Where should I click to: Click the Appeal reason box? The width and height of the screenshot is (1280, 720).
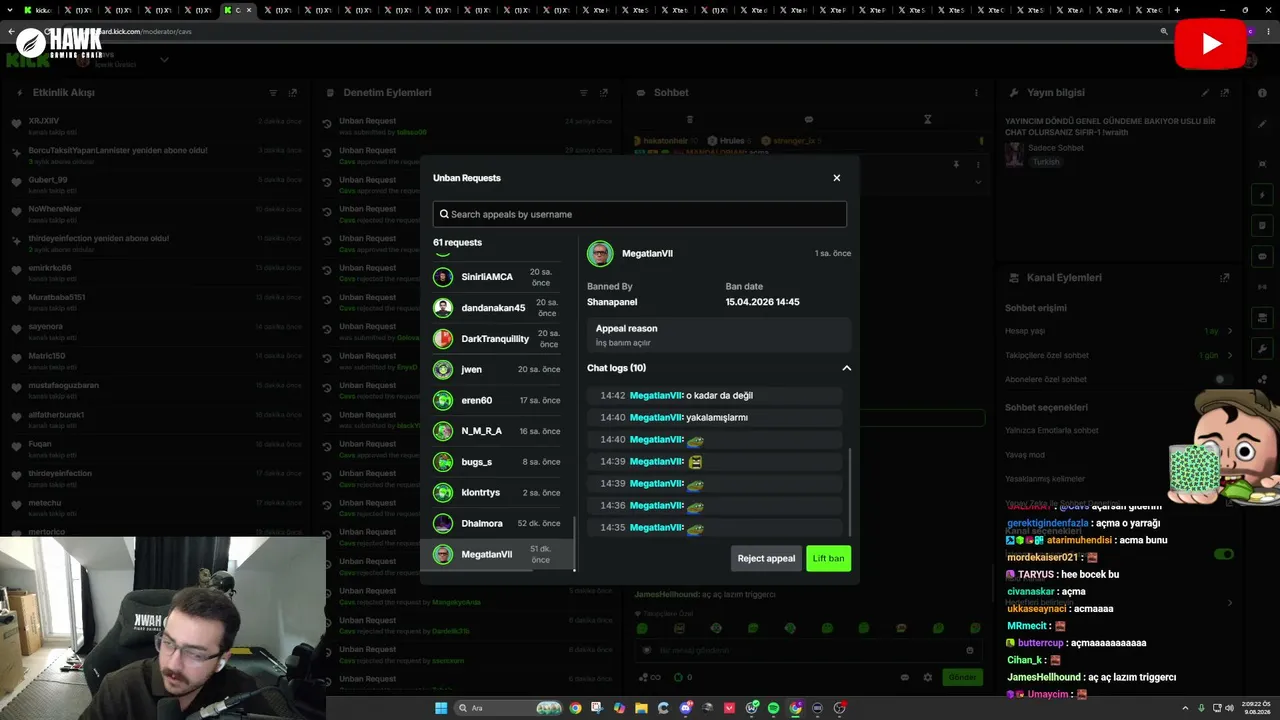coord(719,335)
